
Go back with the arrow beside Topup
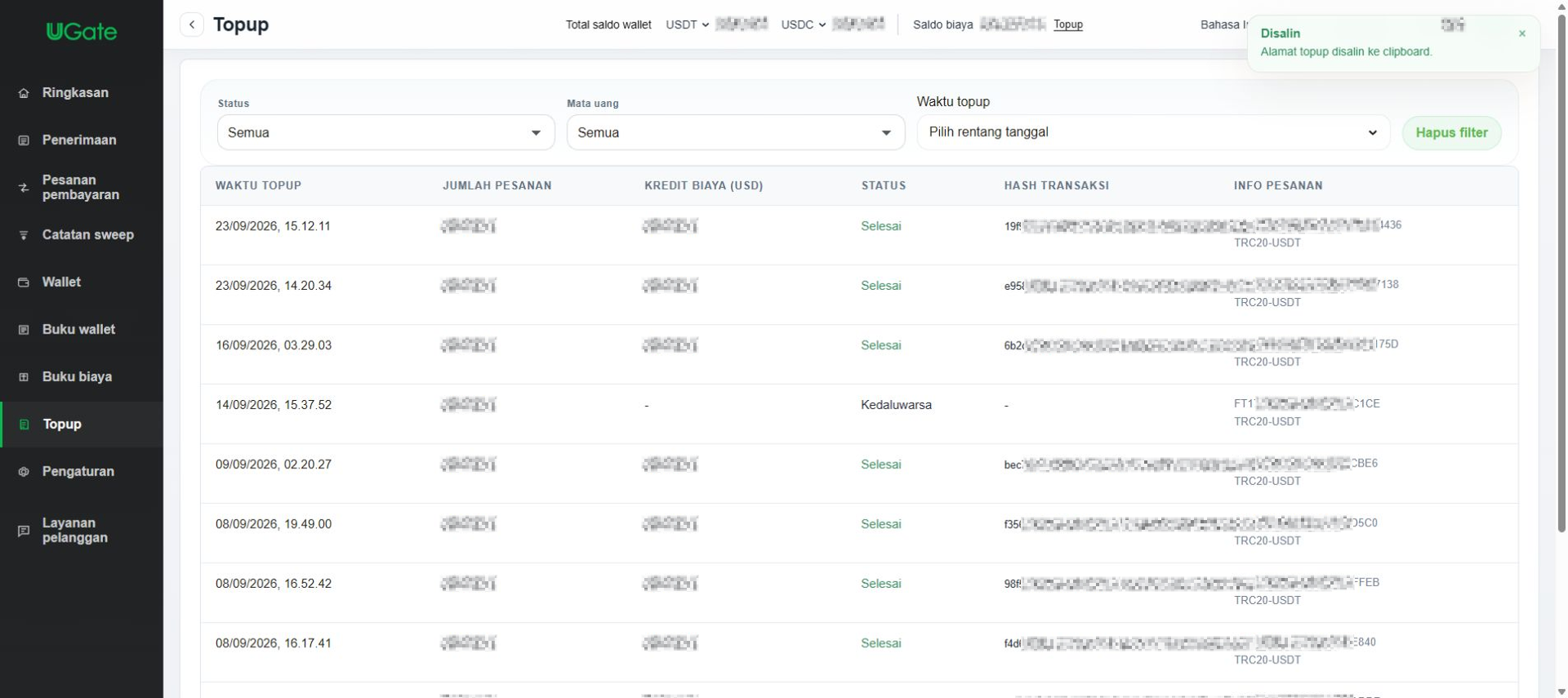coord(192,24)
